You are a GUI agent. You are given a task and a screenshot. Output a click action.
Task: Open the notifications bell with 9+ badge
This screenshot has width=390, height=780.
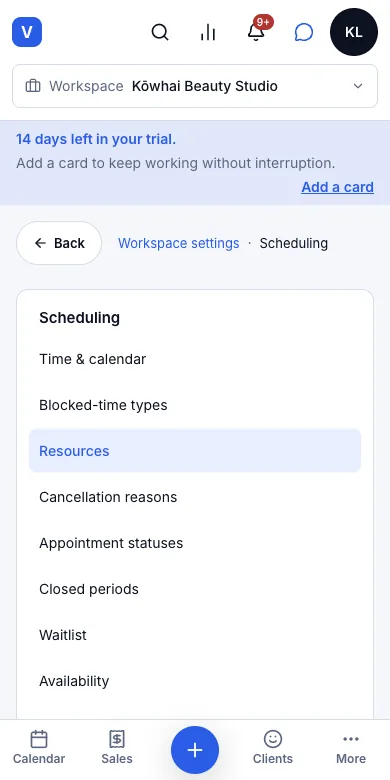click(x=256, y=32)
